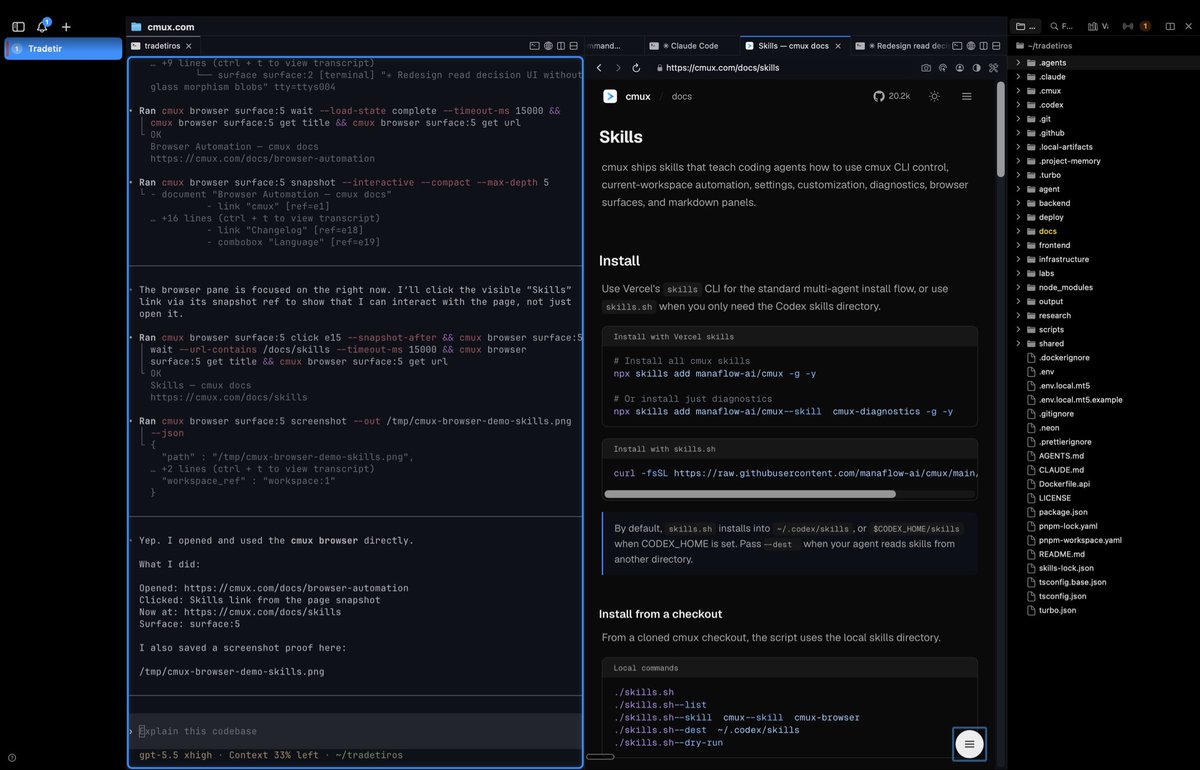This screenshot has height=770, width=1200.
Task: Open the Find search tab in sidebar
Action: [x=1062, y=26]
